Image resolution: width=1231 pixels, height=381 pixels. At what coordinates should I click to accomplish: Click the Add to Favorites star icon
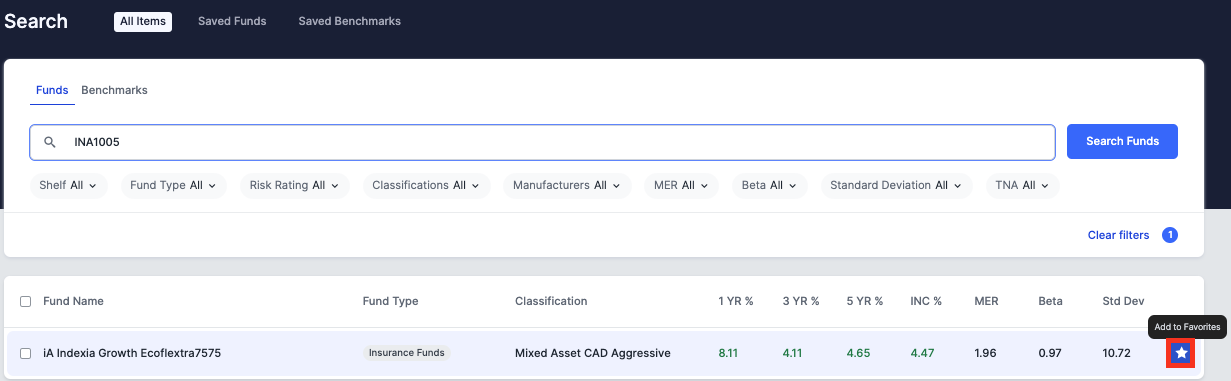click(1181, 353)
